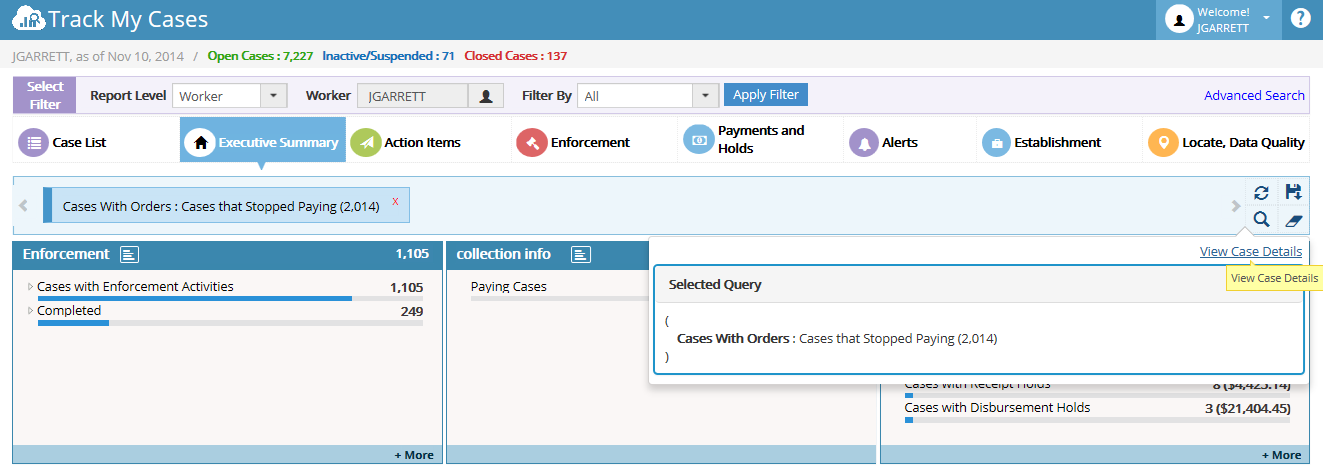Click the Select Filter button
This screenshot has width=1323, height=467.
click(45, 95)
